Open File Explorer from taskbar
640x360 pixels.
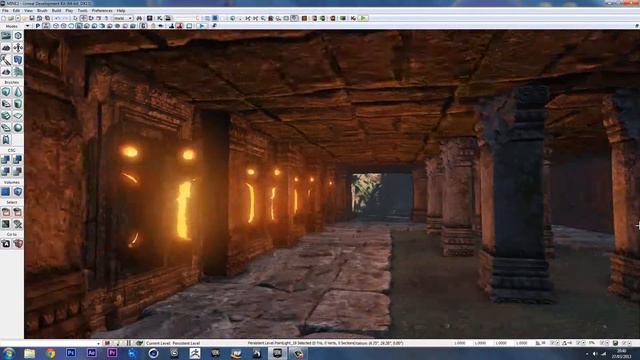pyautogui.click(x=29, y=353)
